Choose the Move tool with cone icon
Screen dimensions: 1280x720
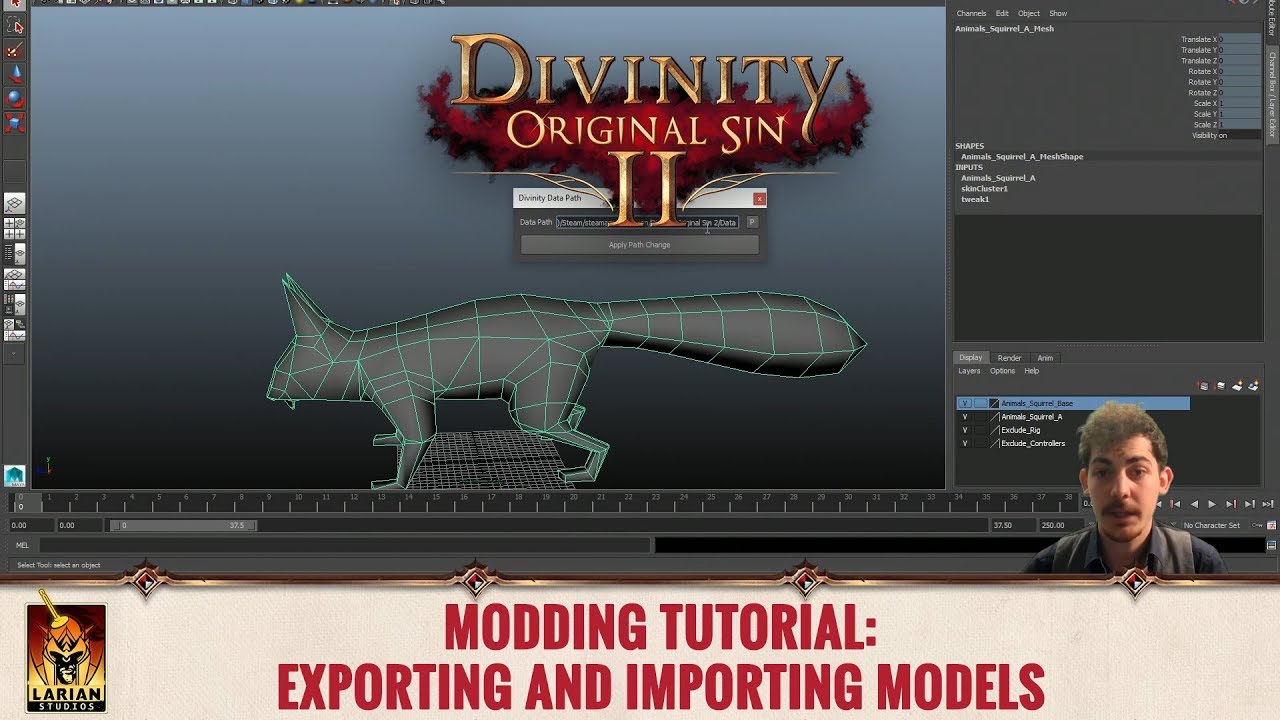pyautogui.click(x=15, y=75)
